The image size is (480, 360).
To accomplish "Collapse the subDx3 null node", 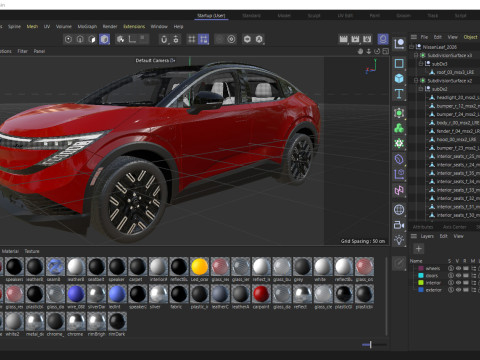I will coord(421,64).
